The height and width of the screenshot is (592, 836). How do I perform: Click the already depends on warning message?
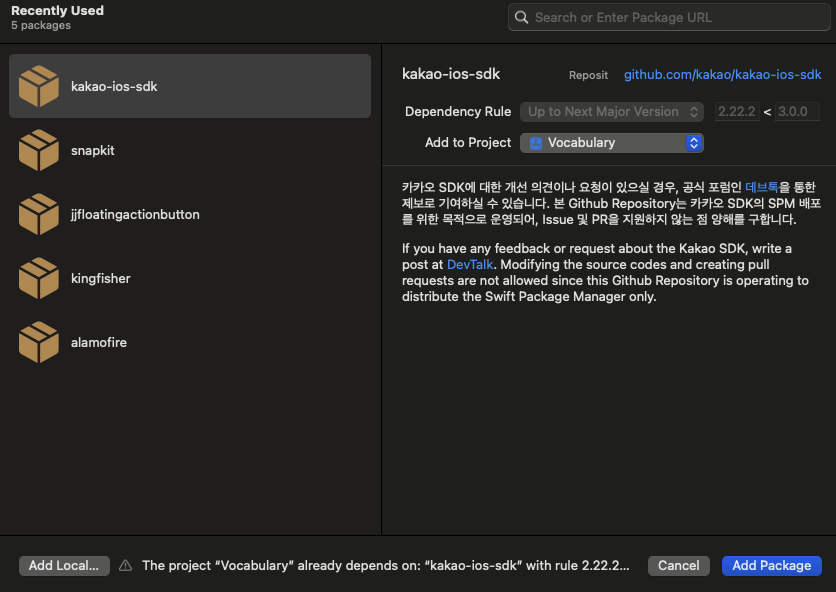click(385, 565)
